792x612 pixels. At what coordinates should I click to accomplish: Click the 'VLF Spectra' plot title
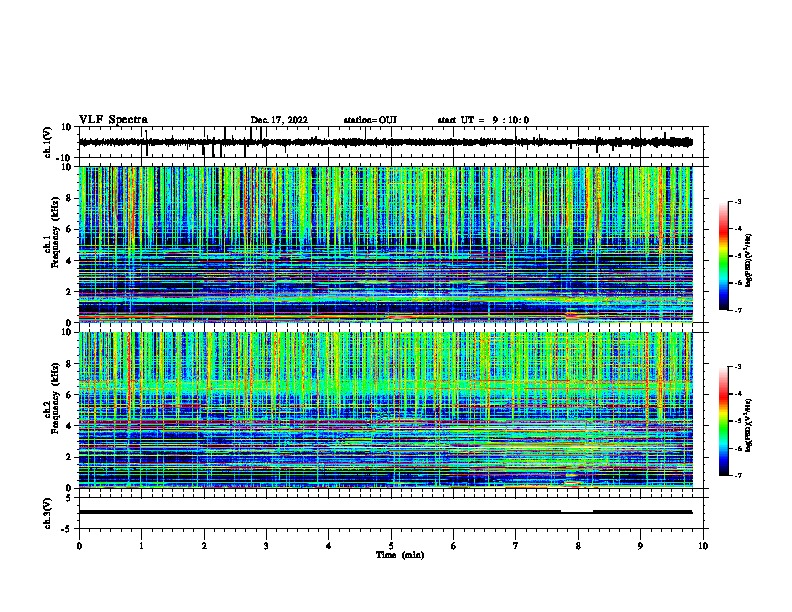pyautogui.click(x=113, y=120)
